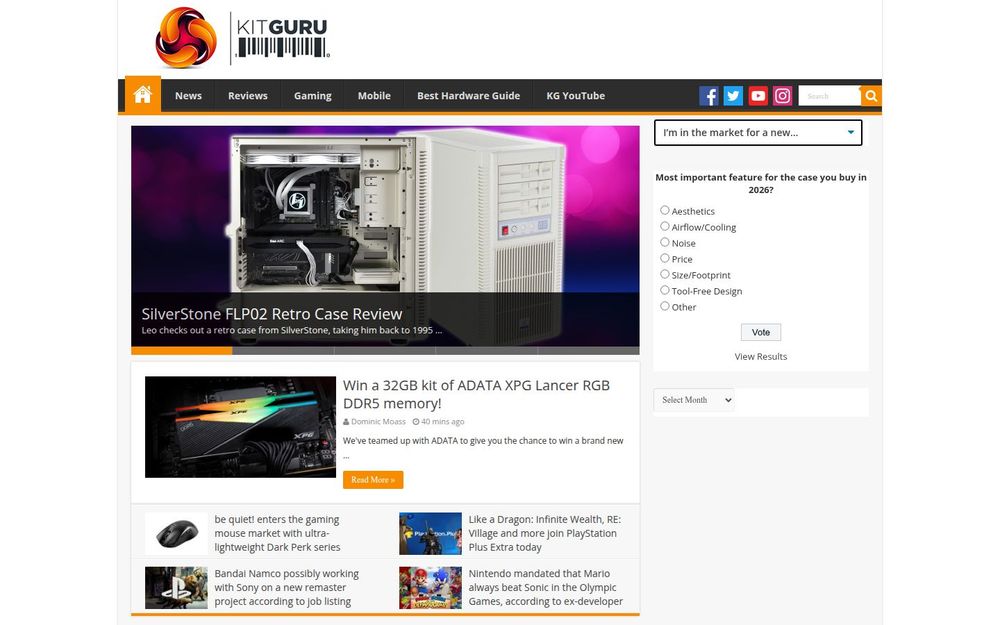Click the be quiet! mouse thumbnail
The width and height of the screenshot is (1000, 625).
[x=176, y=533]
